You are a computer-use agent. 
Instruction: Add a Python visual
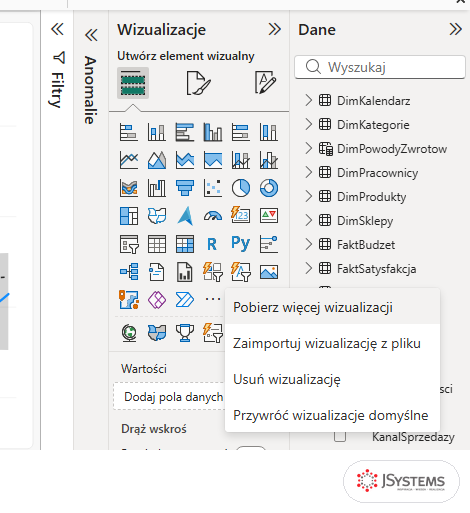click(x=241, y=243)
